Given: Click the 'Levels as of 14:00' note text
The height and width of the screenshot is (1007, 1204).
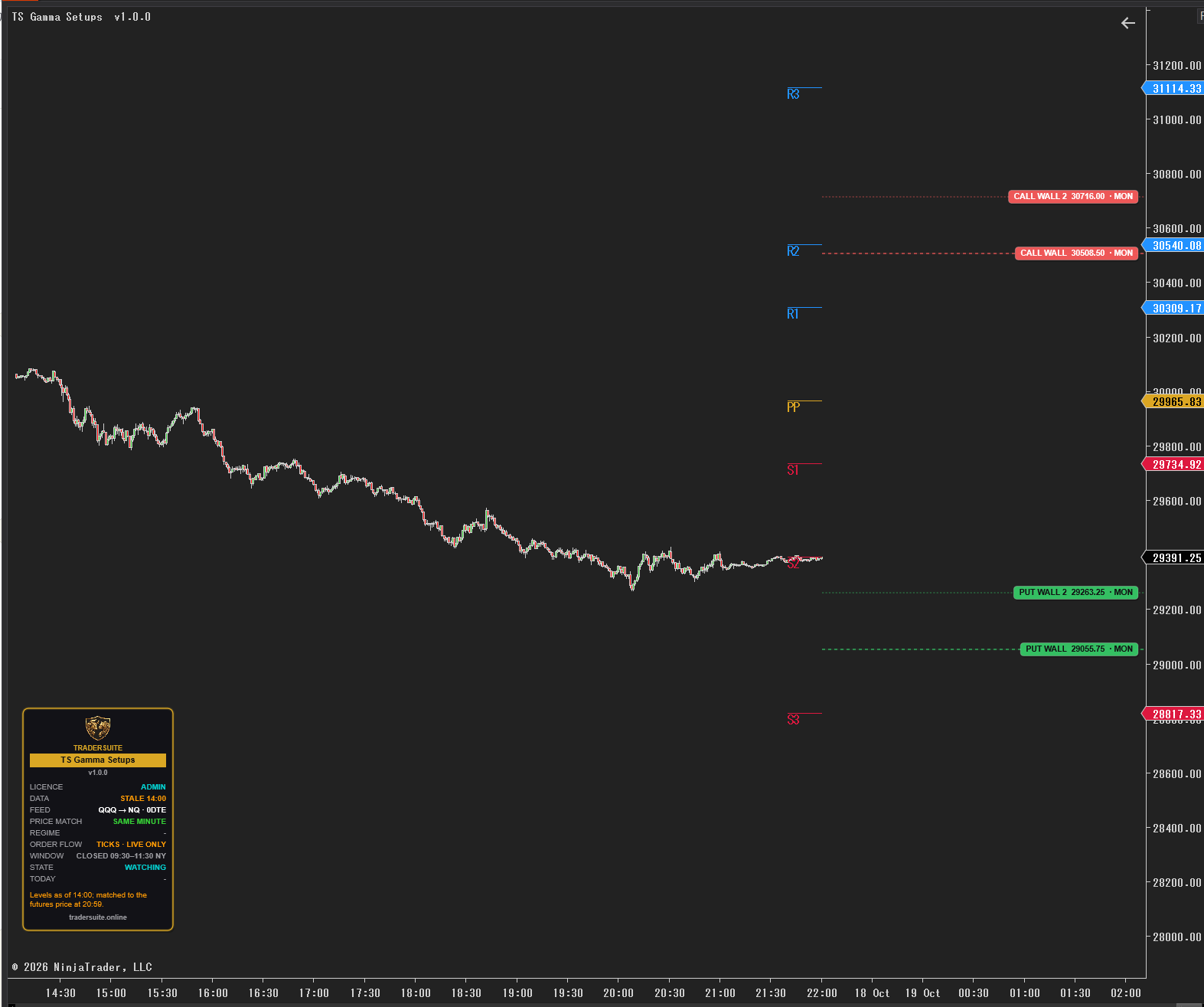Looking at the screenshot, I should (x=88, y=900).
